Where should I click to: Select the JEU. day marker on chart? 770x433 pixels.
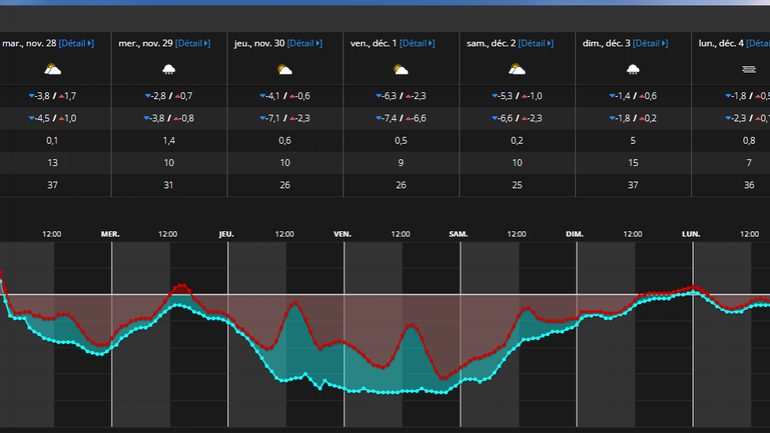(227, 234)
